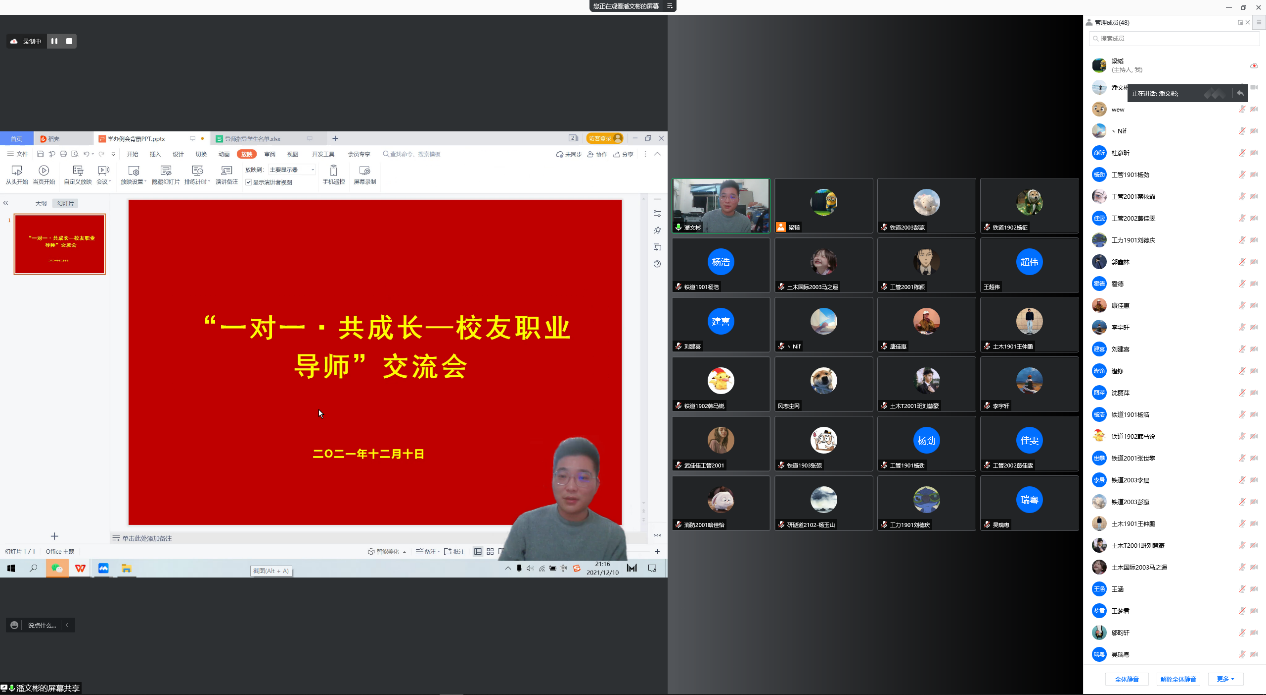Click the 全体静音 mute all button
1266x695 pixels.
coord(1127,679)
